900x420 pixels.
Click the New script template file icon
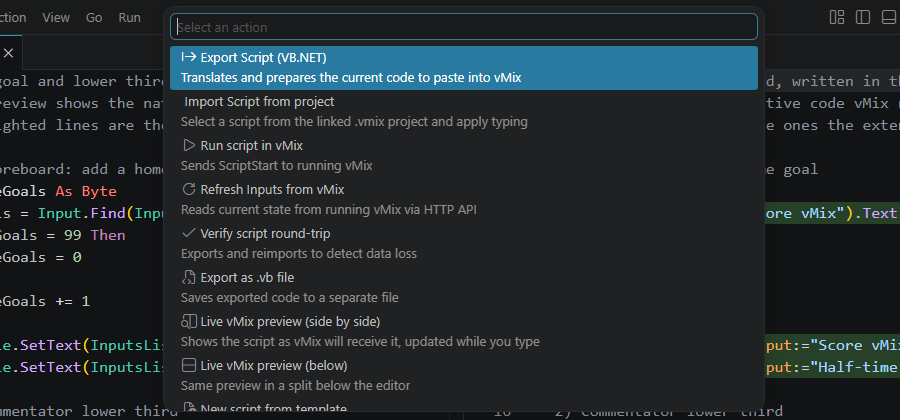point(189,408)
